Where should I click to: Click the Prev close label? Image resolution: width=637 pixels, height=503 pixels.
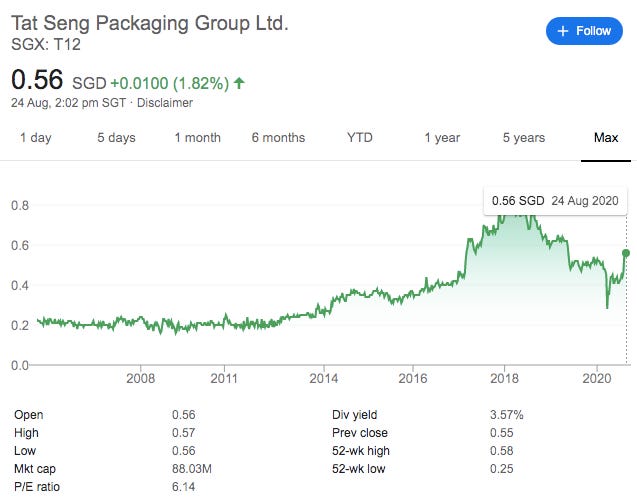[x=360, y=433]
